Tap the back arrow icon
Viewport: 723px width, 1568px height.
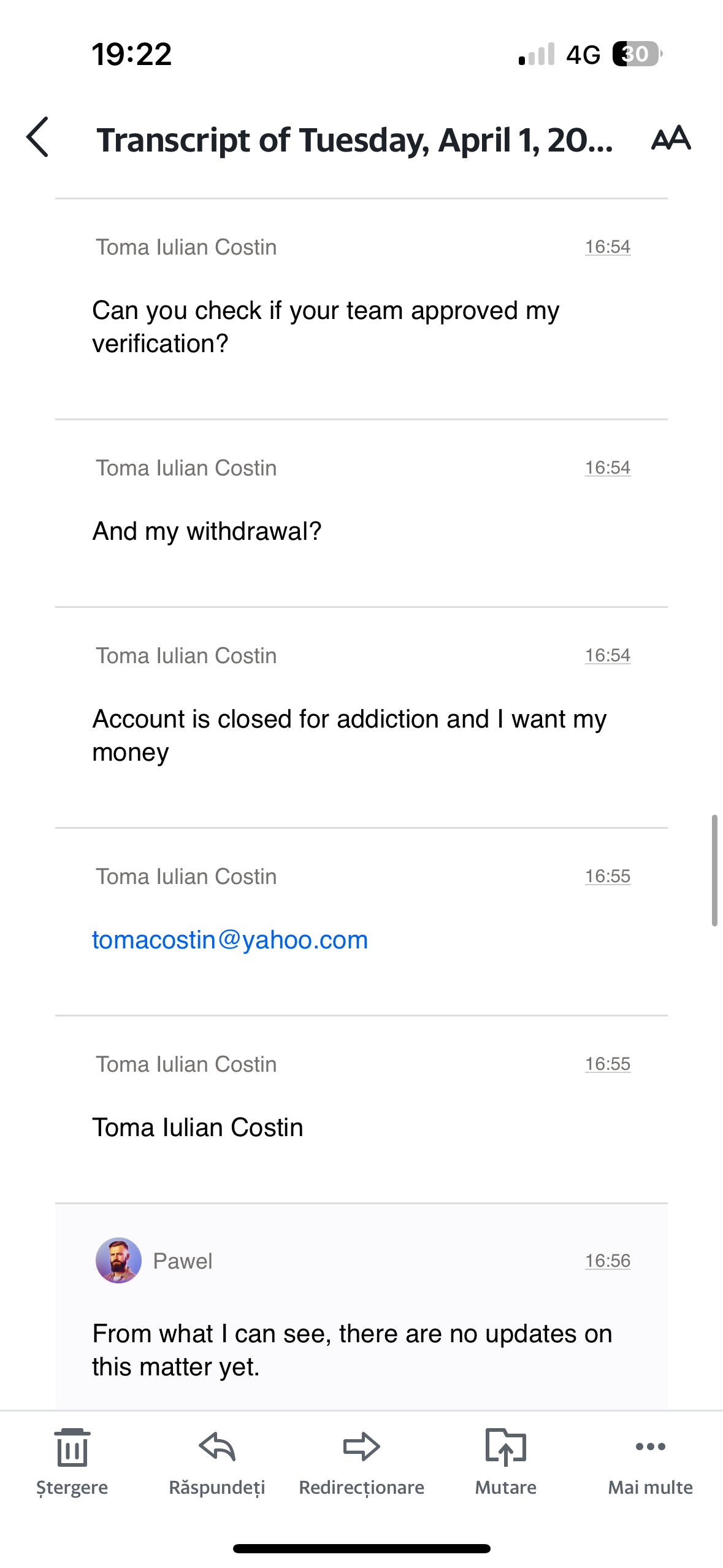[x=38, y=137]
